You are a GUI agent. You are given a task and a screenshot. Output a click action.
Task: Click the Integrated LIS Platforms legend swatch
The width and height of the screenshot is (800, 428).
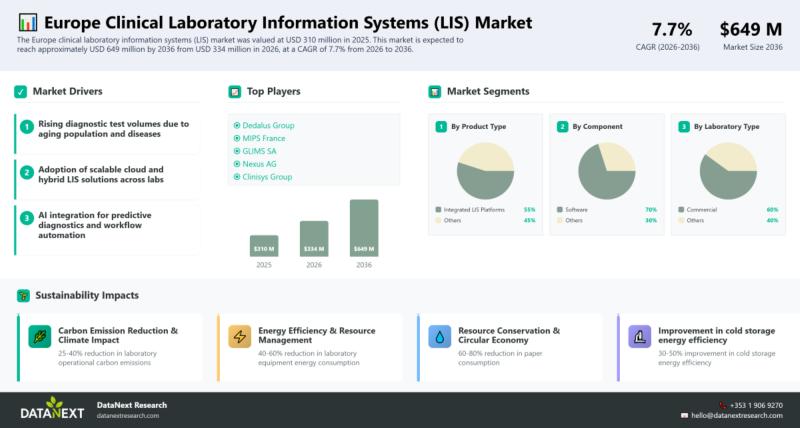click(438, 210)
